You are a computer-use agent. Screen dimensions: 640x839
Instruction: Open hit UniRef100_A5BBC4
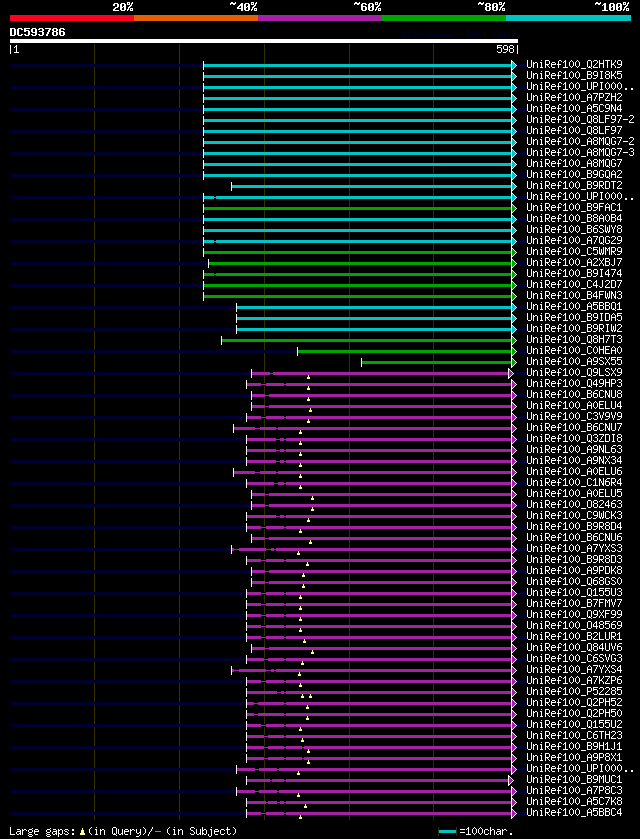(x=574, y=813)
